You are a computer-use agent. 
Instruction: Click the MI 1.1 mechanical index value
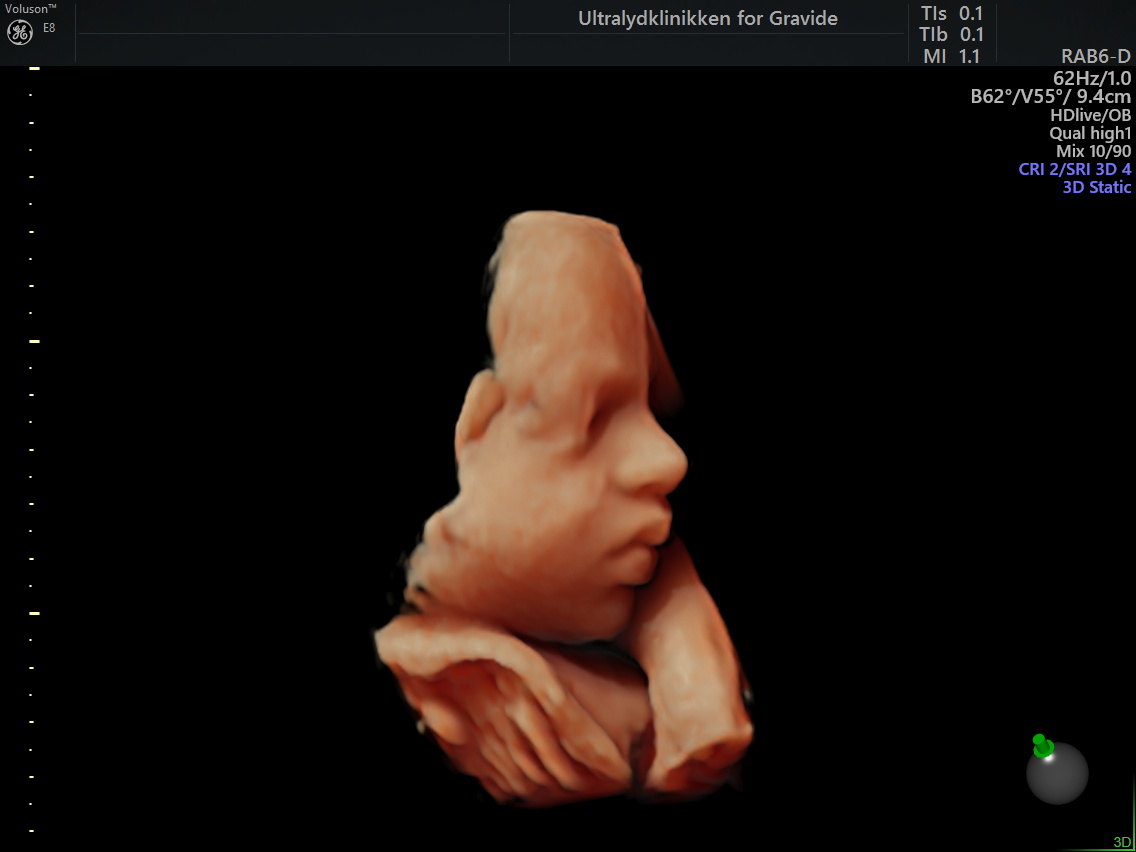pos(951,56)
